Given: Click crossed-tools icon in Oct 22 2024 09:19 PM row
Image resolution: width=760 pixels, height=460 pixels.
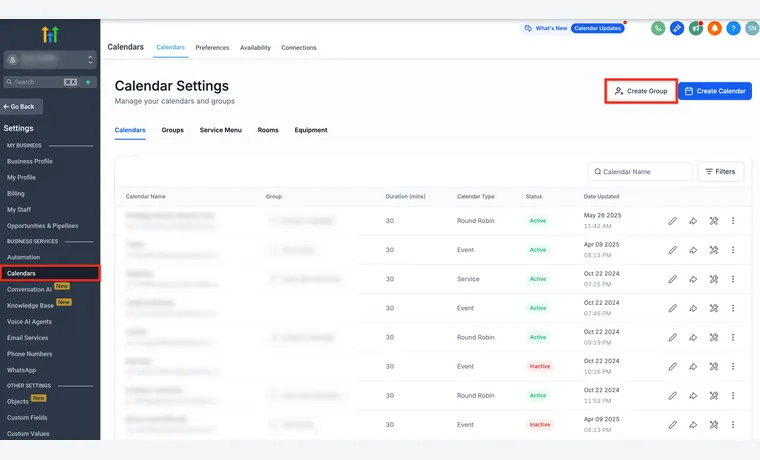Looking at the screenshot, I should click(713, 337).
